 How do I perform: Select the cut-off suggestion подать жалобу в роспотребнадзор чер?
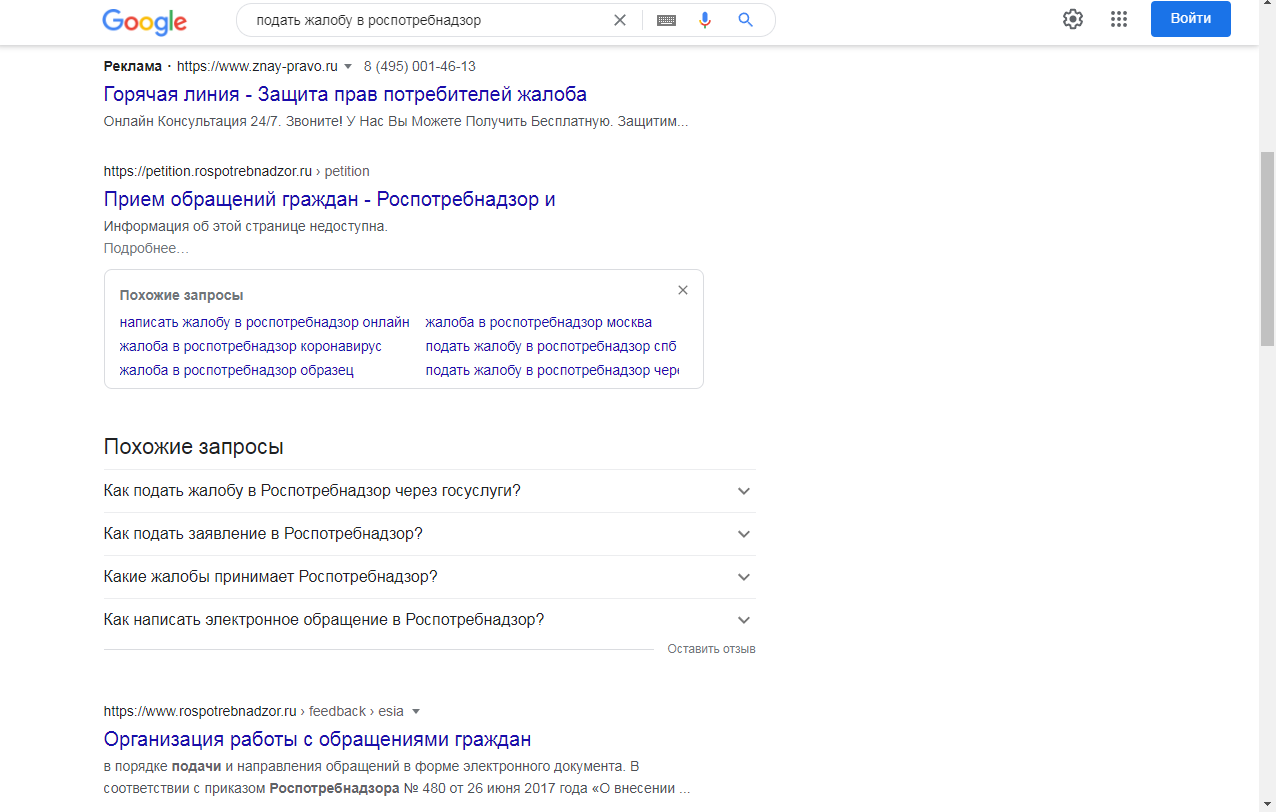click(x=552, y=370)
